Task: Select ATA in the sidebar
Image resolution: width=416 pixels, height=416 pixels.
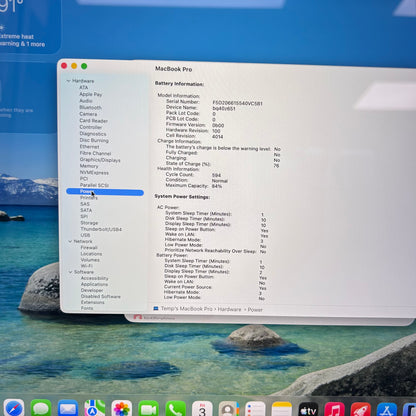Action: pos(84,88)
